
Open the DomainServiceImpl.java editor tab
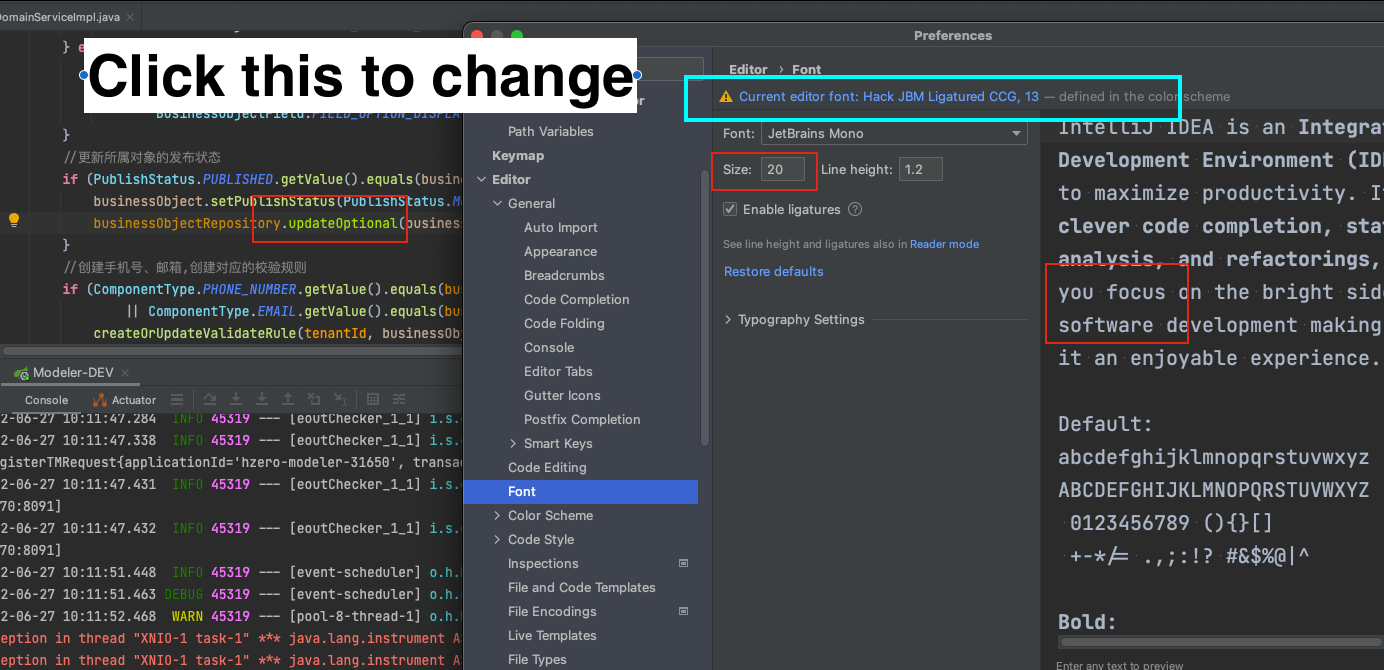[60, 16]
